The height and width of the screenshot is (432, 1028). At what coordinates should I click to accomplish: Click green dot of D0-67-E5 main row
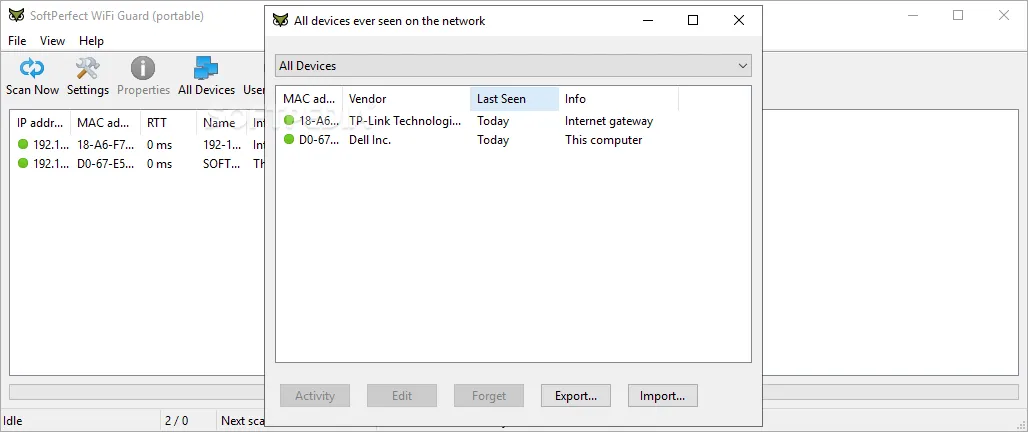(x=23, y=163)
